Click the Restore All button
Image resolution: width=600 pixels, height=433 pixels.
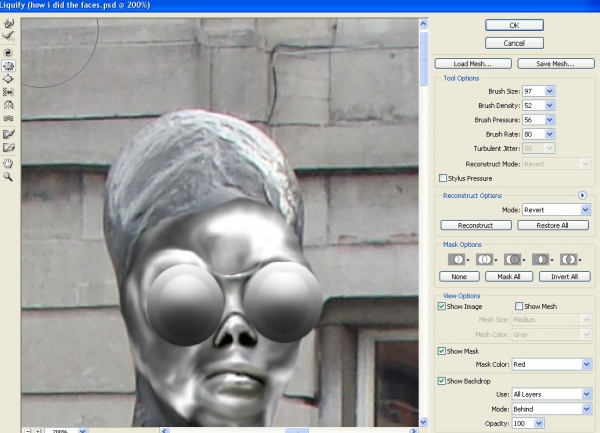point(553,225)
